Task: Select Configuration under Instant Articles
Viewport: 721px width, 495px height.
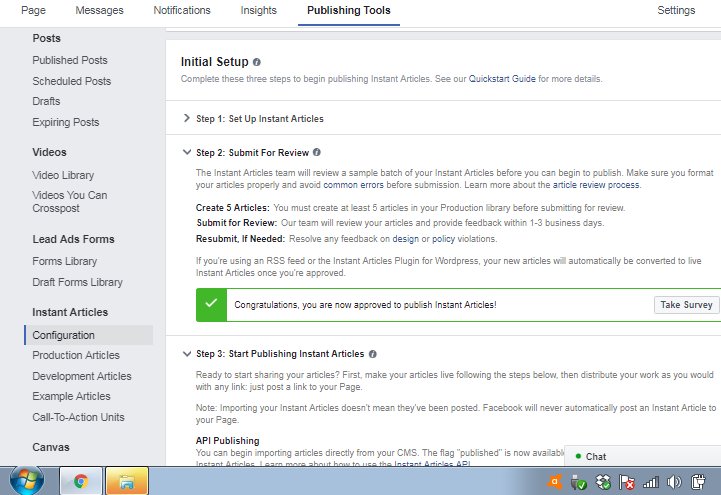Action: [x=89, y=335]
